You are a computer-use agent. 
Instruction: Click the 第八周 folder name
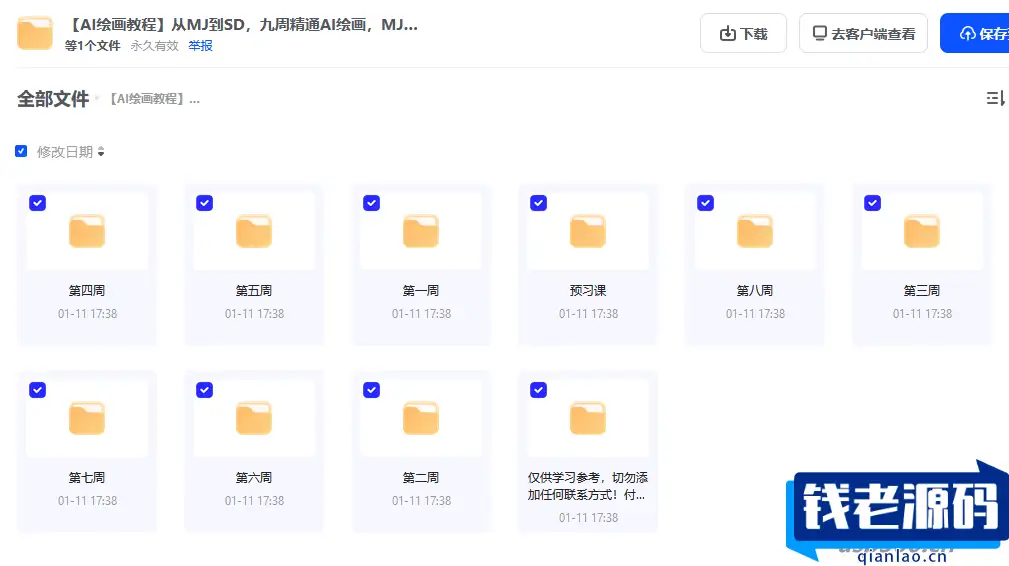(x=755, y=291)
